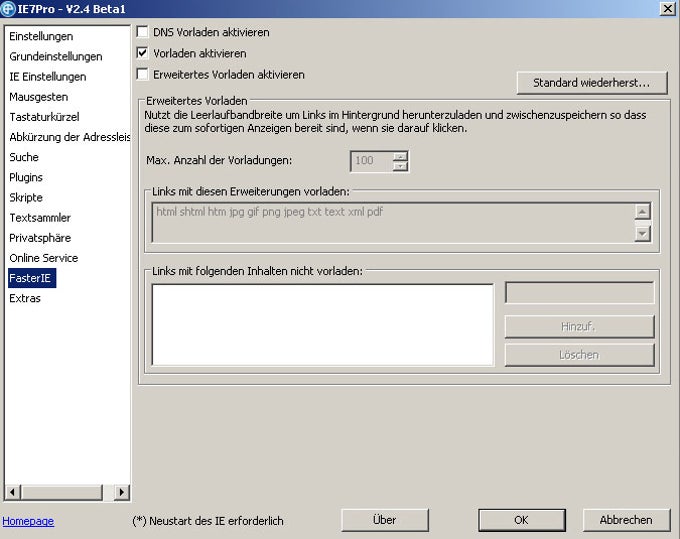Select Tastaturkürzel in the list

(44, 117)
